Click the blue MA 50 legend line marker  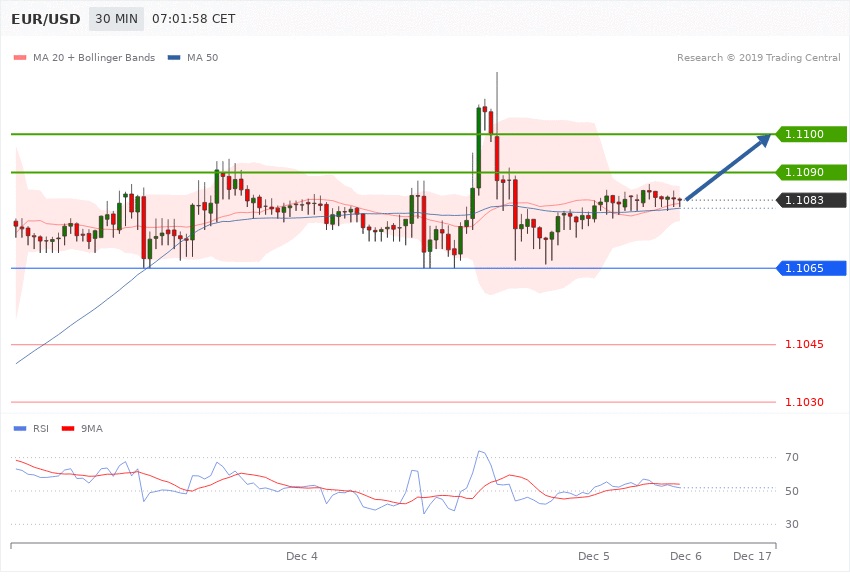pyautogui.click(x=174, y=58)
